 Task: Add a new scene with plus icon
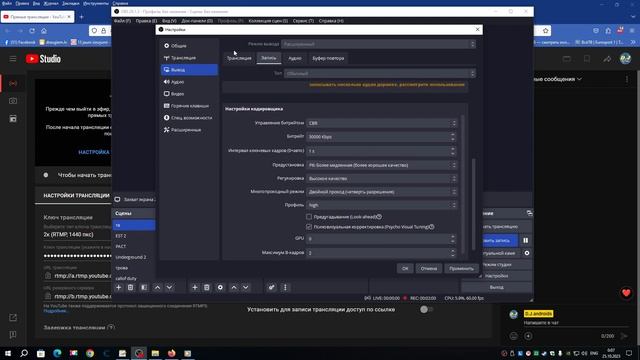tap(118, 287)
